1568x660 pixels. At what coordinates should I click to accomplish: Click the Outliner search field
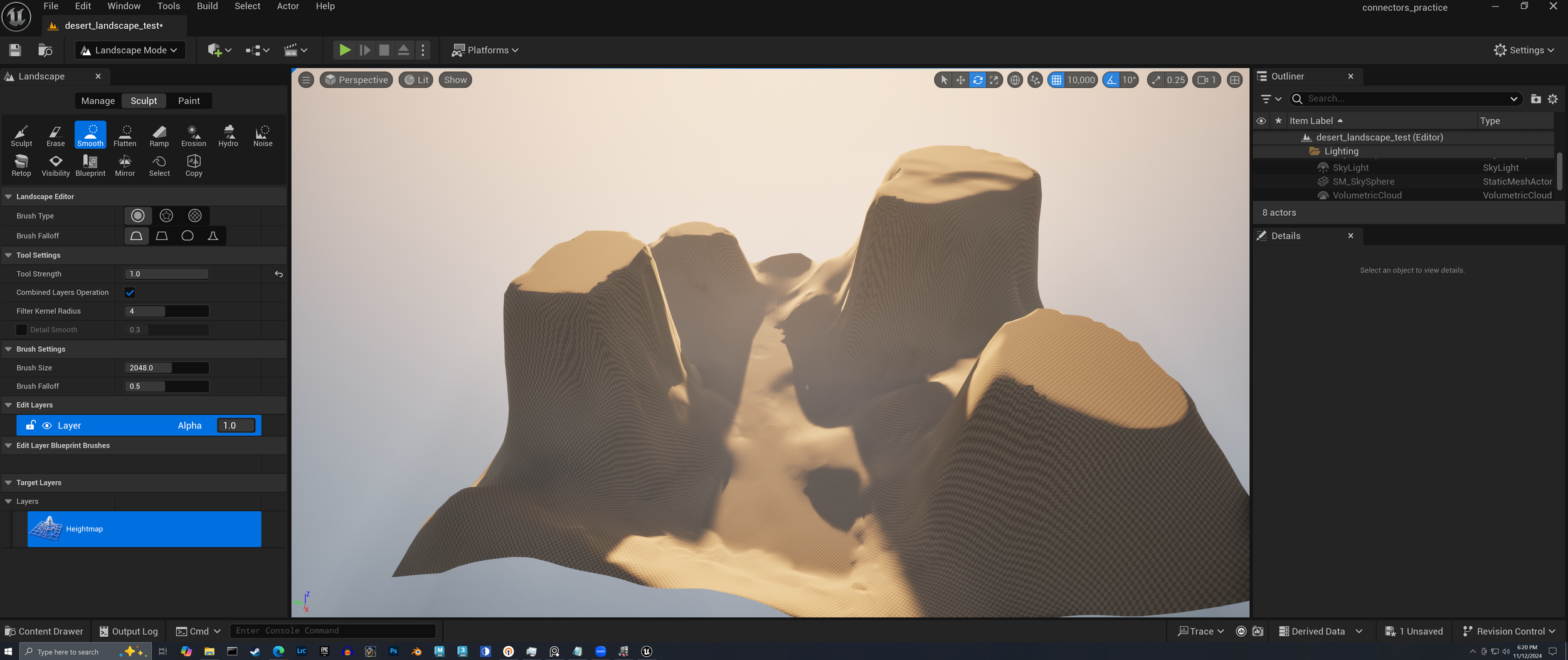tap(1405, 99)
